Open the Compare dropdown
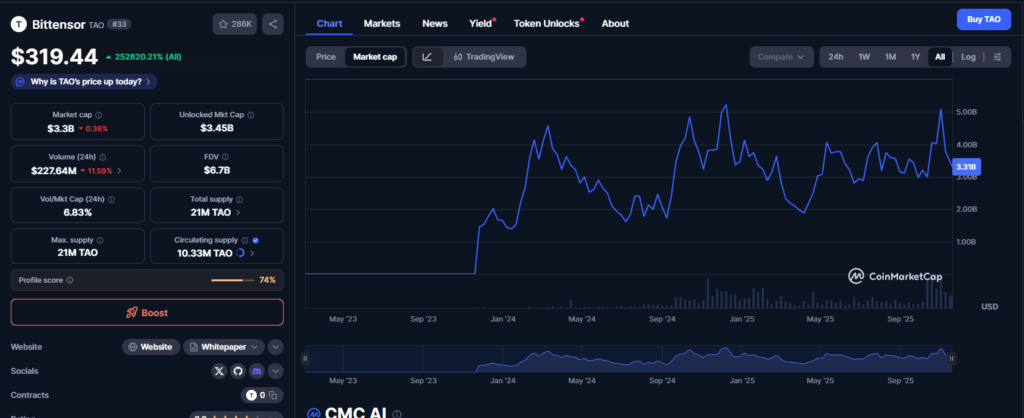The width and height of the screenshot is (1024, 418). coord(781,57)
